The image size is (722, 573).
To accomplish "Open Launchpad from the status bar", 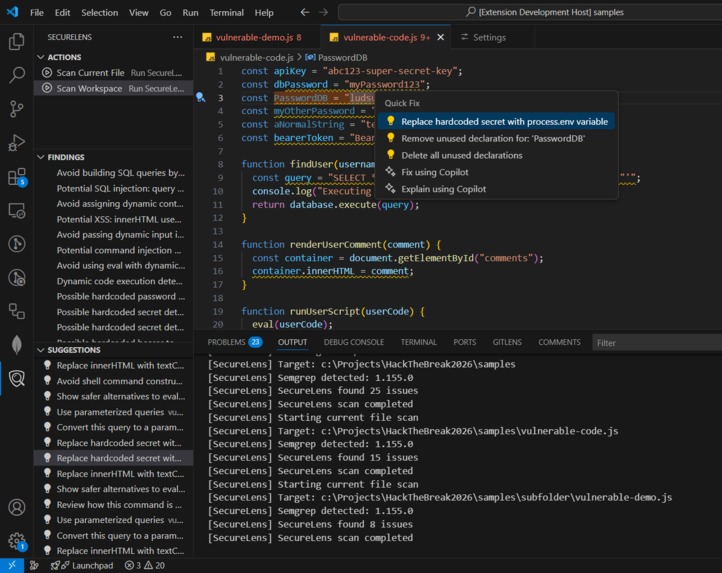I will pyautogui.click(x=82, y=565).
